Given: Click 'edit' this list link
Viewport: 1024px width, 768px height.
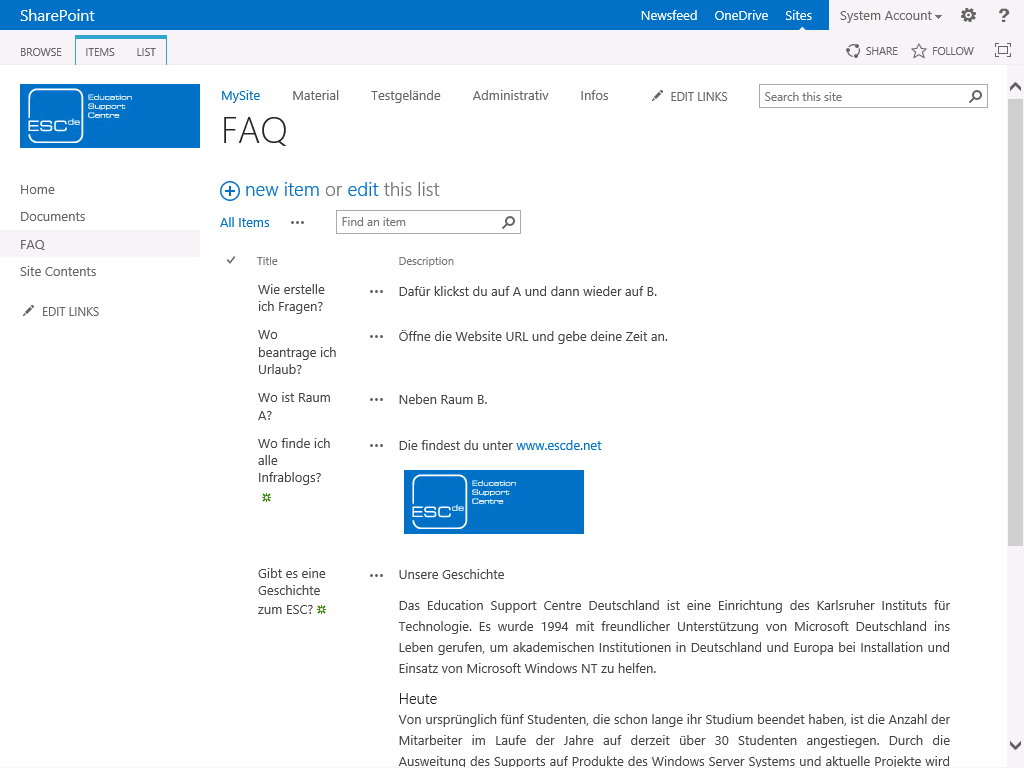Looking at the screenshot, I should [x=362, y=189].
